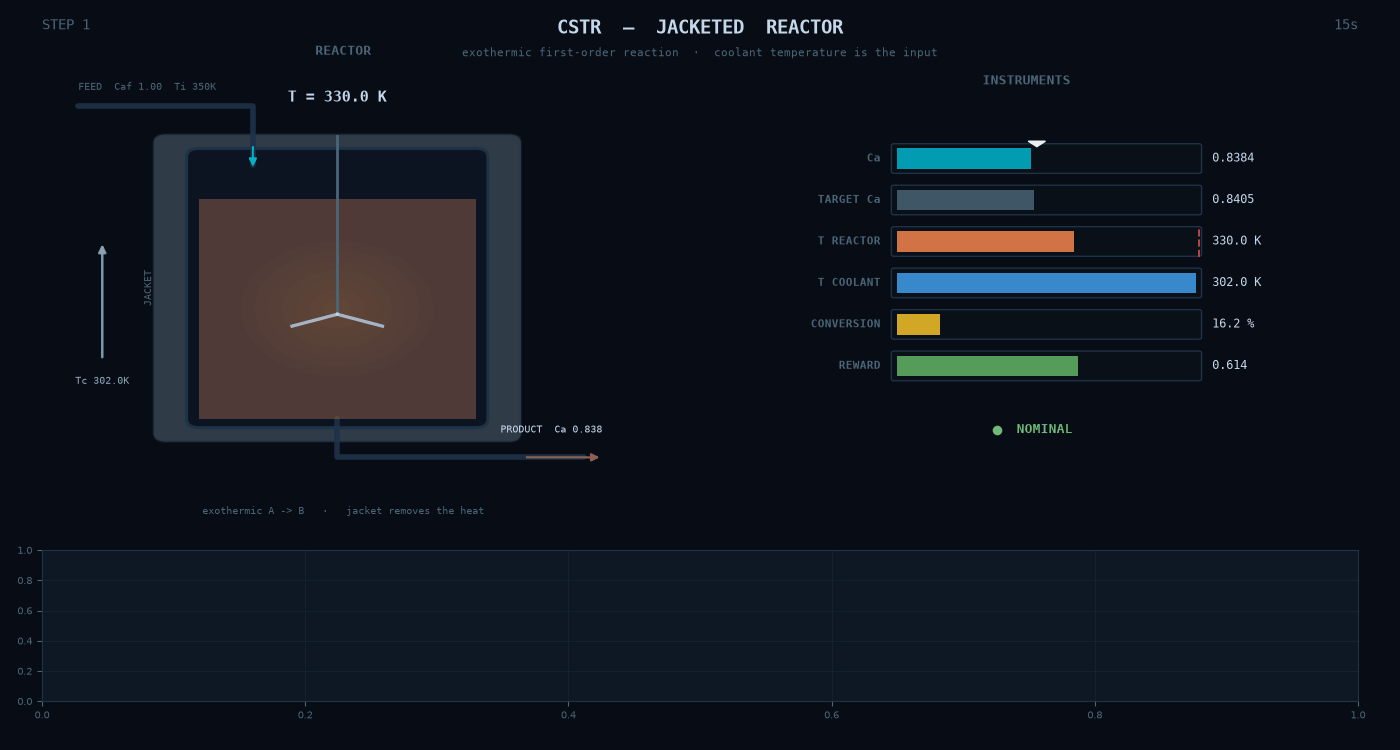Click the coolant jacket upward arrow
Screen dimensions: 1400x750
pyautogui.click(x=102, y=301)
